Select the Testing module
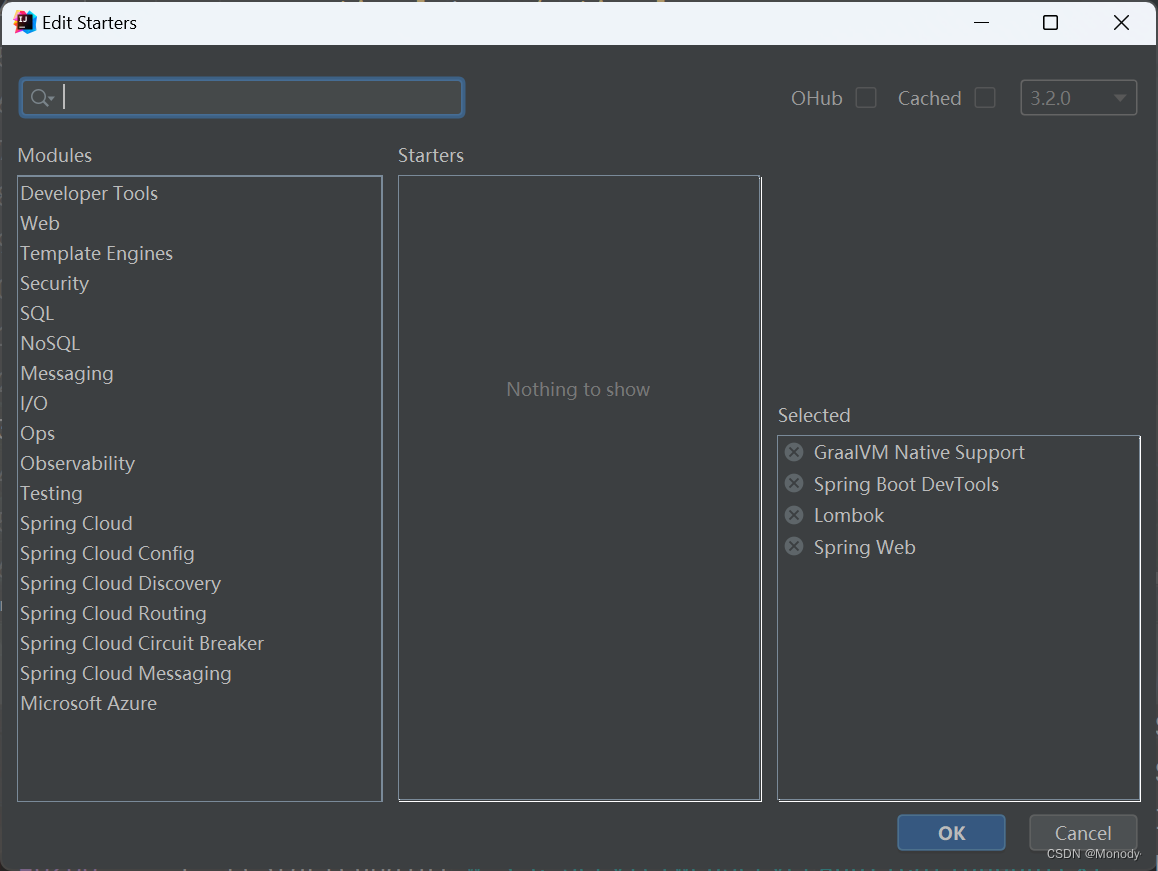Viewport: 1158px width, 871px height. 199,493
